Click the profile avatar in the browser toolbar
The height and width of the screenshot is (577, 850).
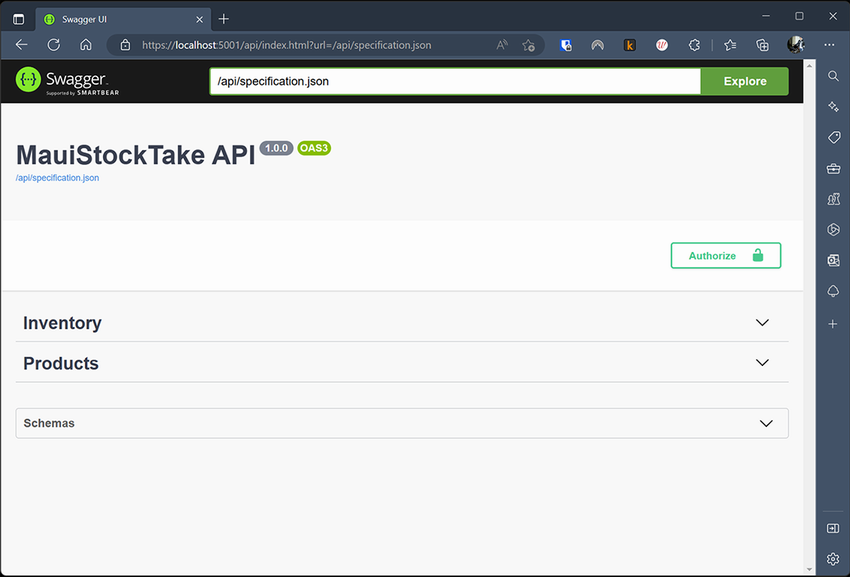coord(795,44)
